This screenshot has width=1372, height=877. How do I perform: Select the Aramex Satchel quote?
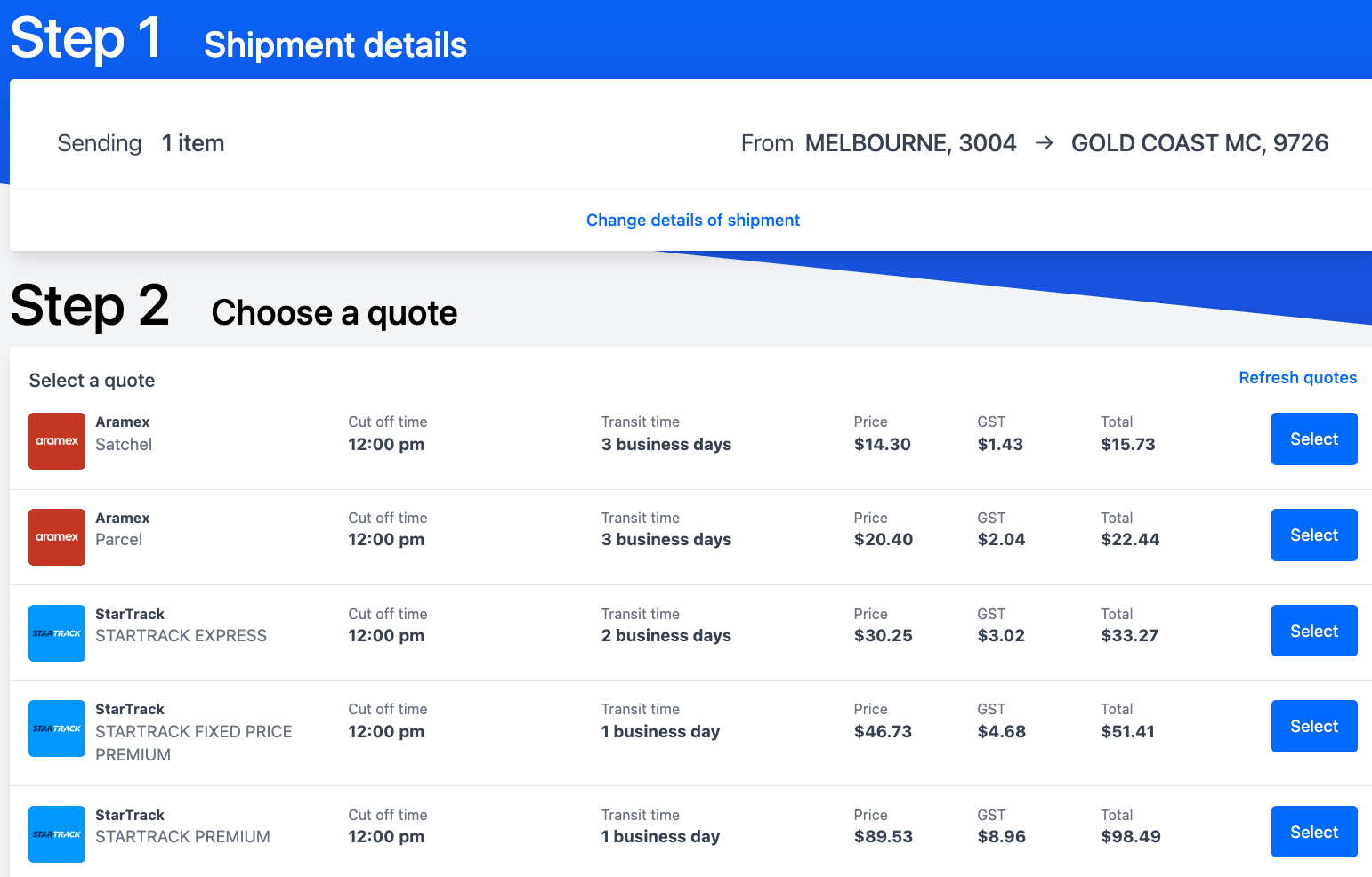(x=1314, y=438)
